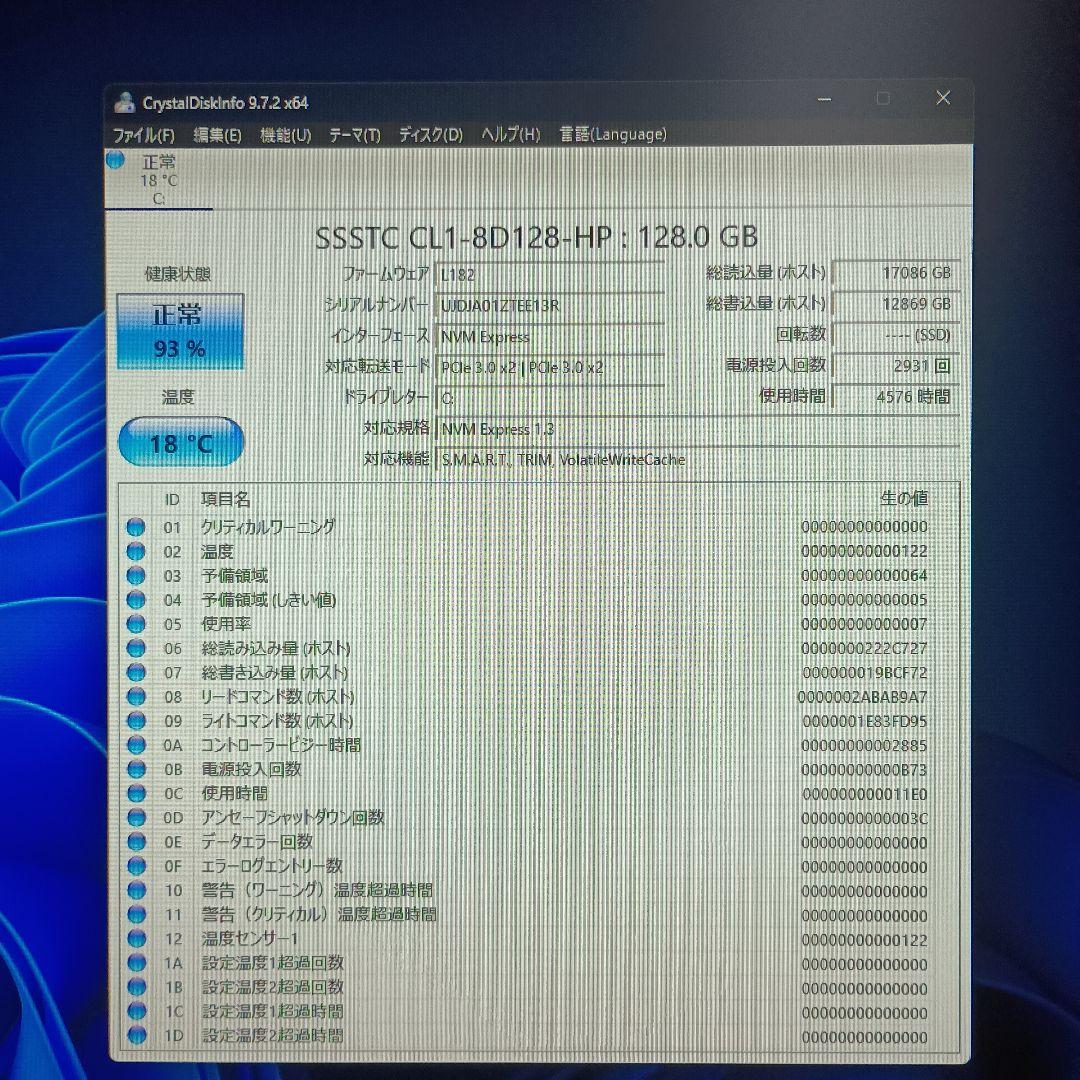Click the blue status dot beside クリティカルワーニング
This screenshot has height=1080, width=1080.
[136, 527]
